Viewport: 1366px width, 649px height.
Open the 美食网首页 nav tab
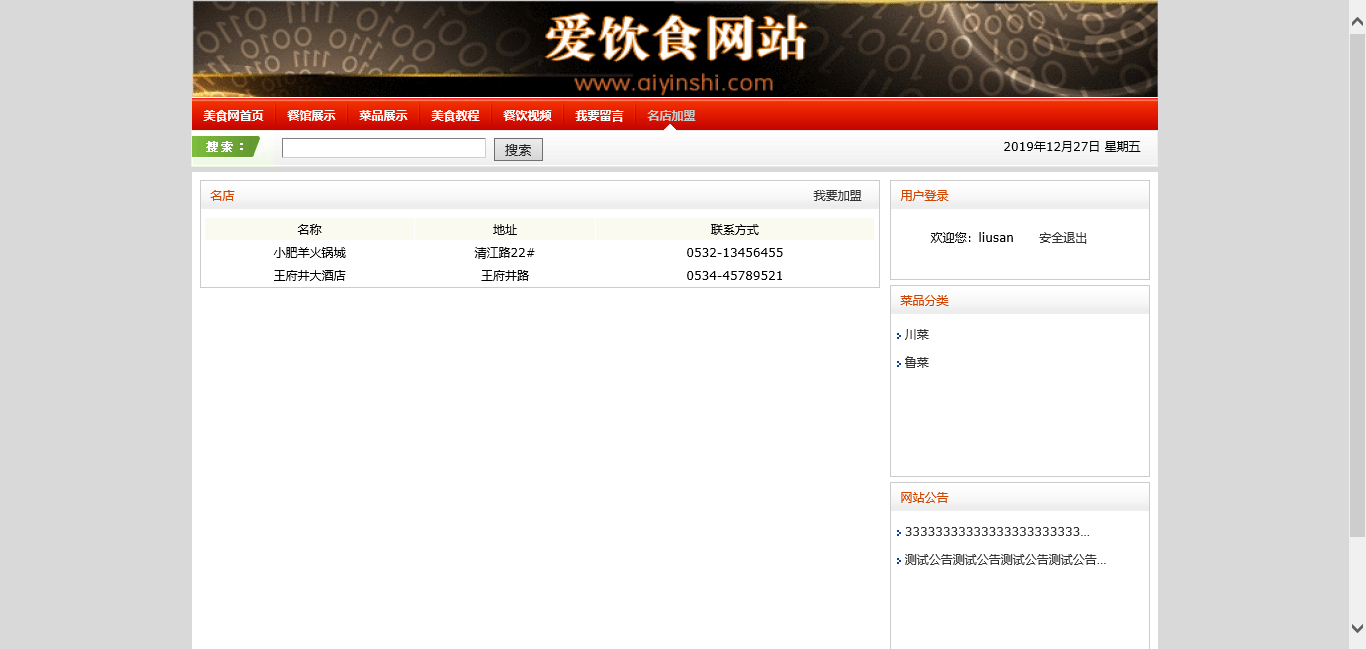click(x=233, y=116)
